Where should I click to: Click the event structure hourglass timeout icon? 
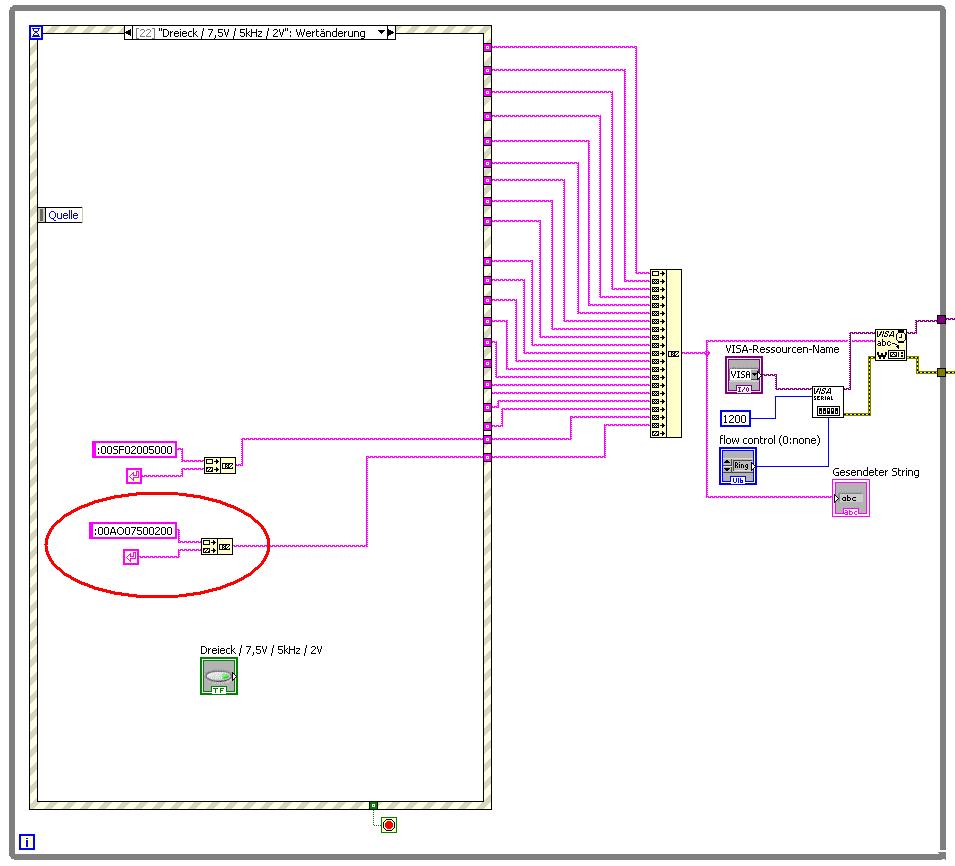(x=36, y=32)
